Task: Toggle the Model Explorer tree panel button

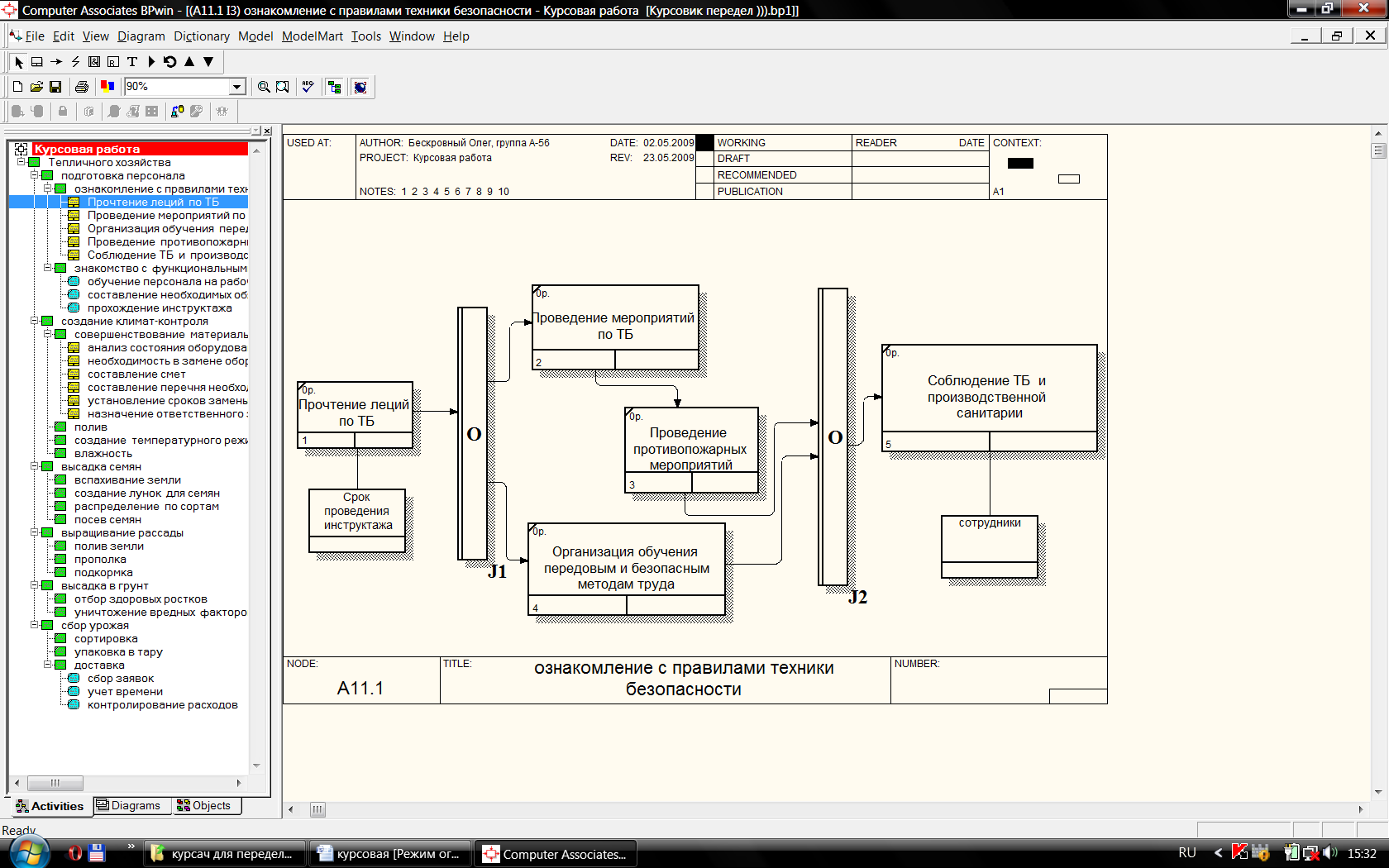Action: tap(334, 87)
